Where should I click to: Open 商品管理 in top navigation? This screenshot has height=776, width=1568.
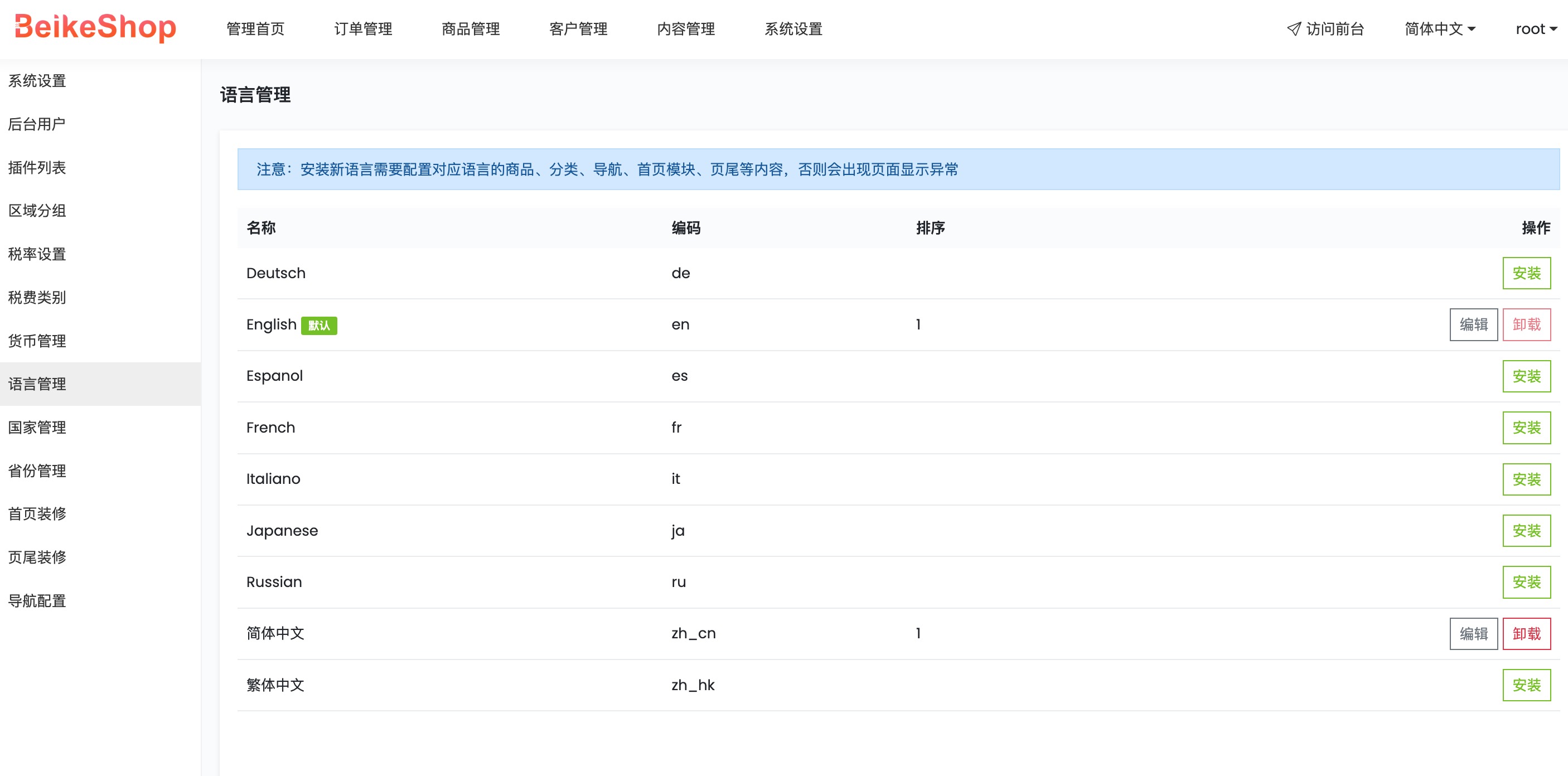tap(471, 28)
